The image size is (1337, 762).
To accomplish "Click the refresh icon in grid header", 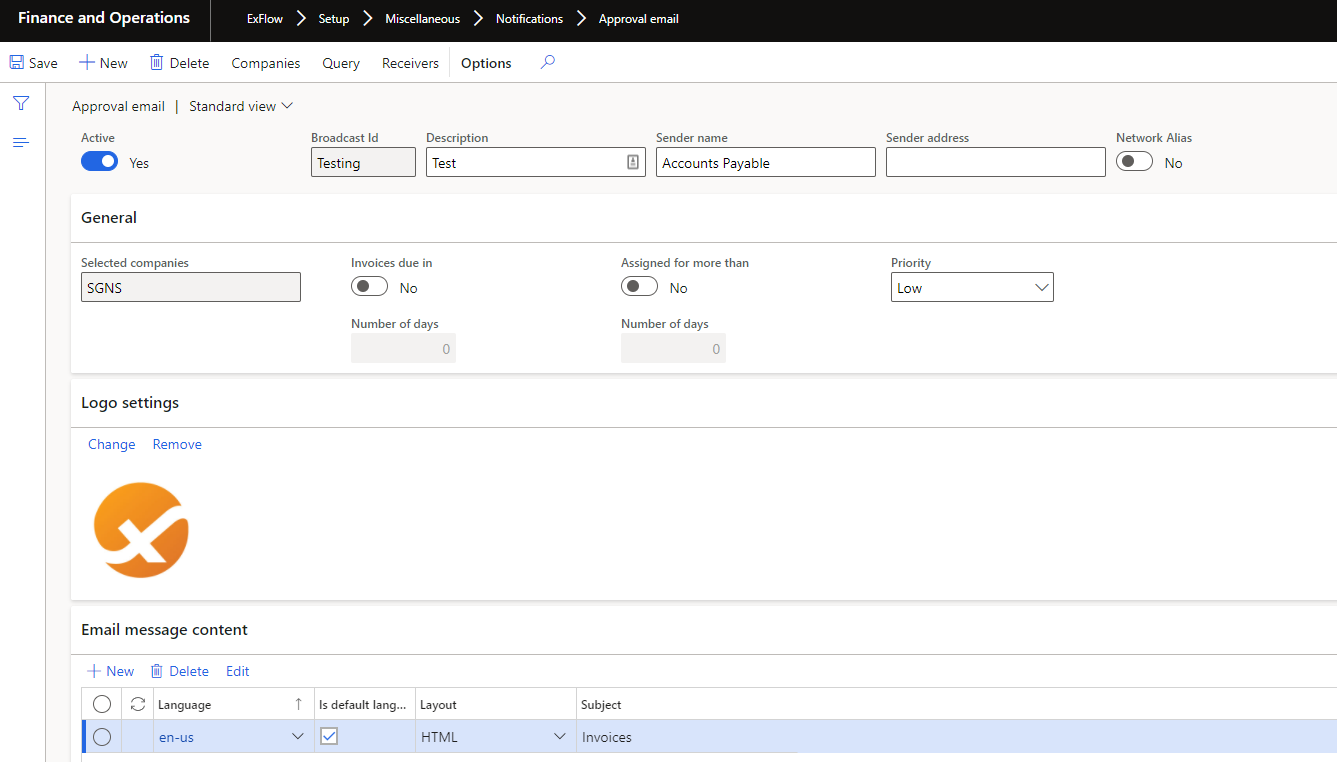I will point(139,704).
